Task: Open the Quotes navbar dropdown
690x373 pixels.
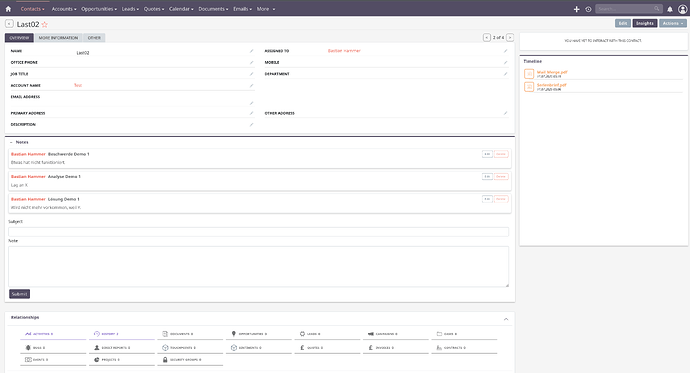Action: [154, 9]
